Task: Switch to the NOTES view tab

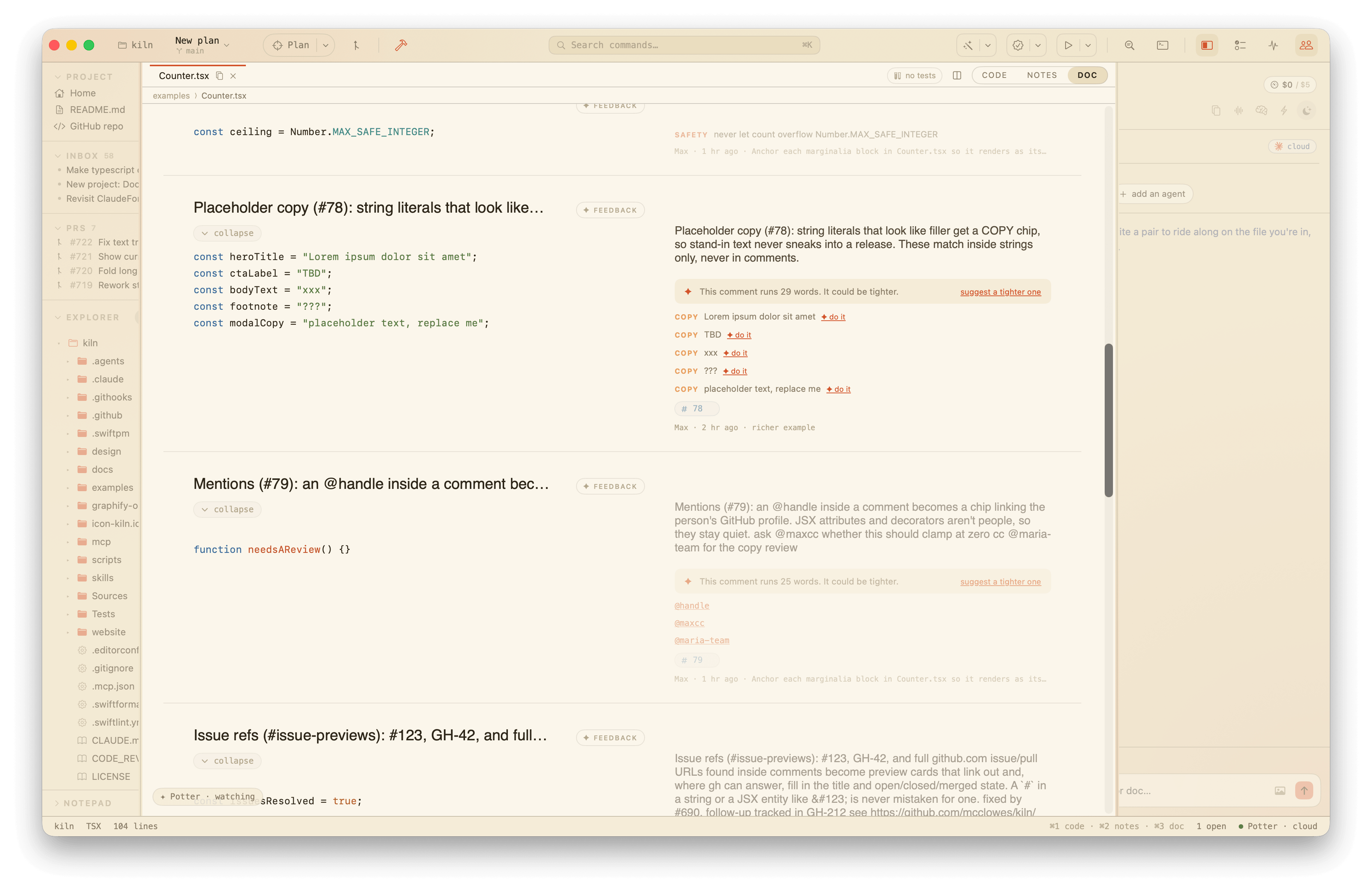Action: pos(1042,75)
